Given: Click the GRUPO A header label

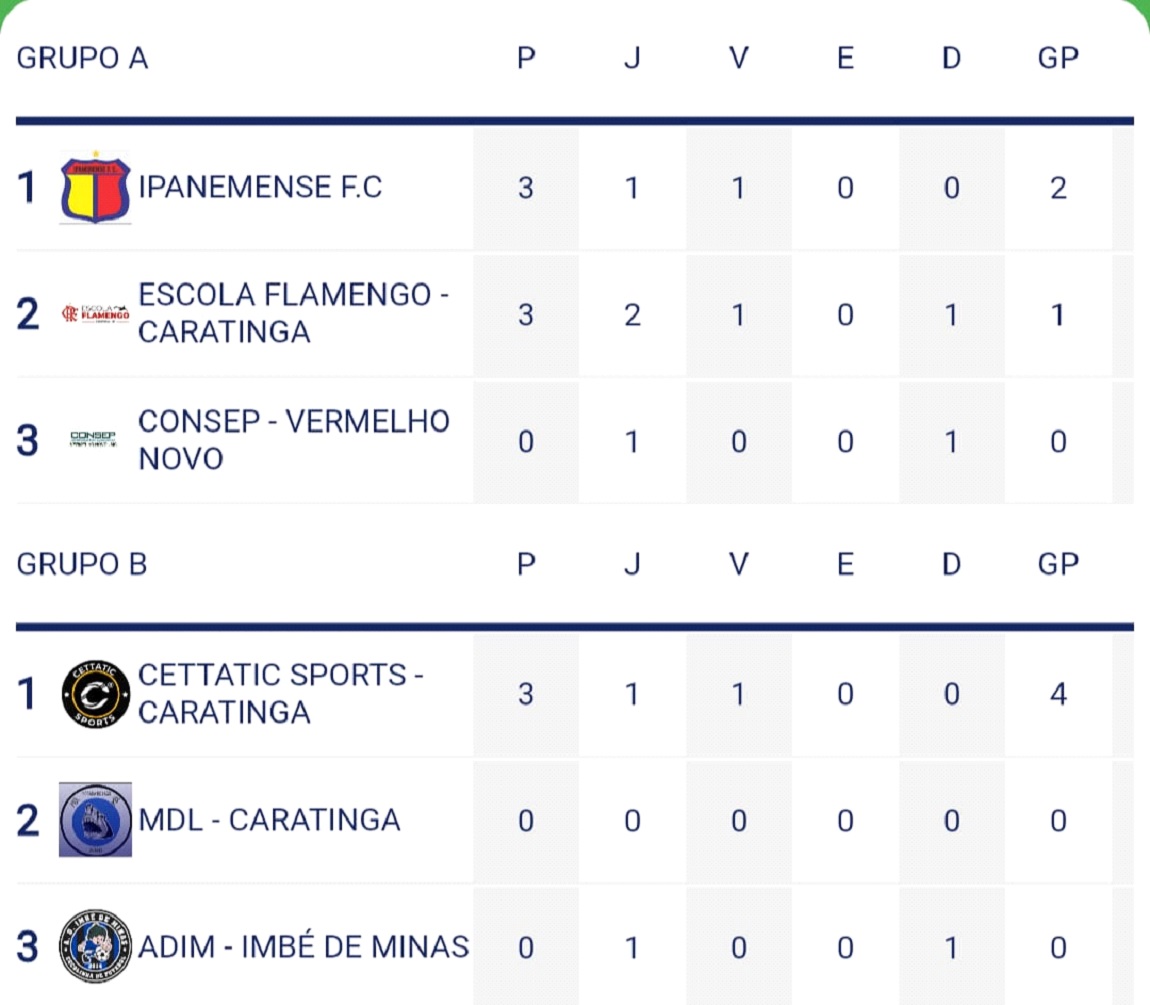Looking at the screenshot, I should pyautogui.click(x=82, y=58).
